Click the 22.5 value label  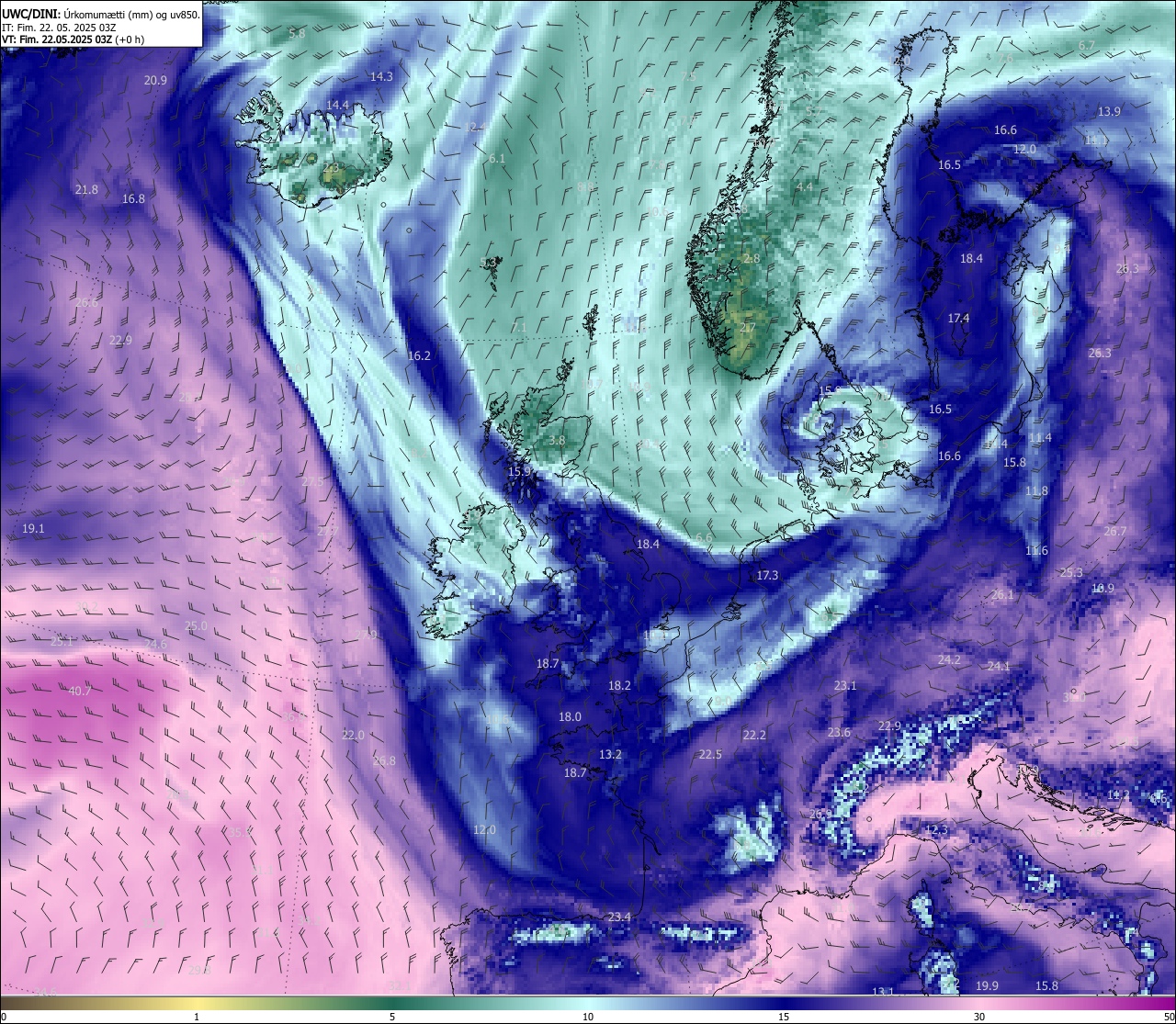point(710,755)
